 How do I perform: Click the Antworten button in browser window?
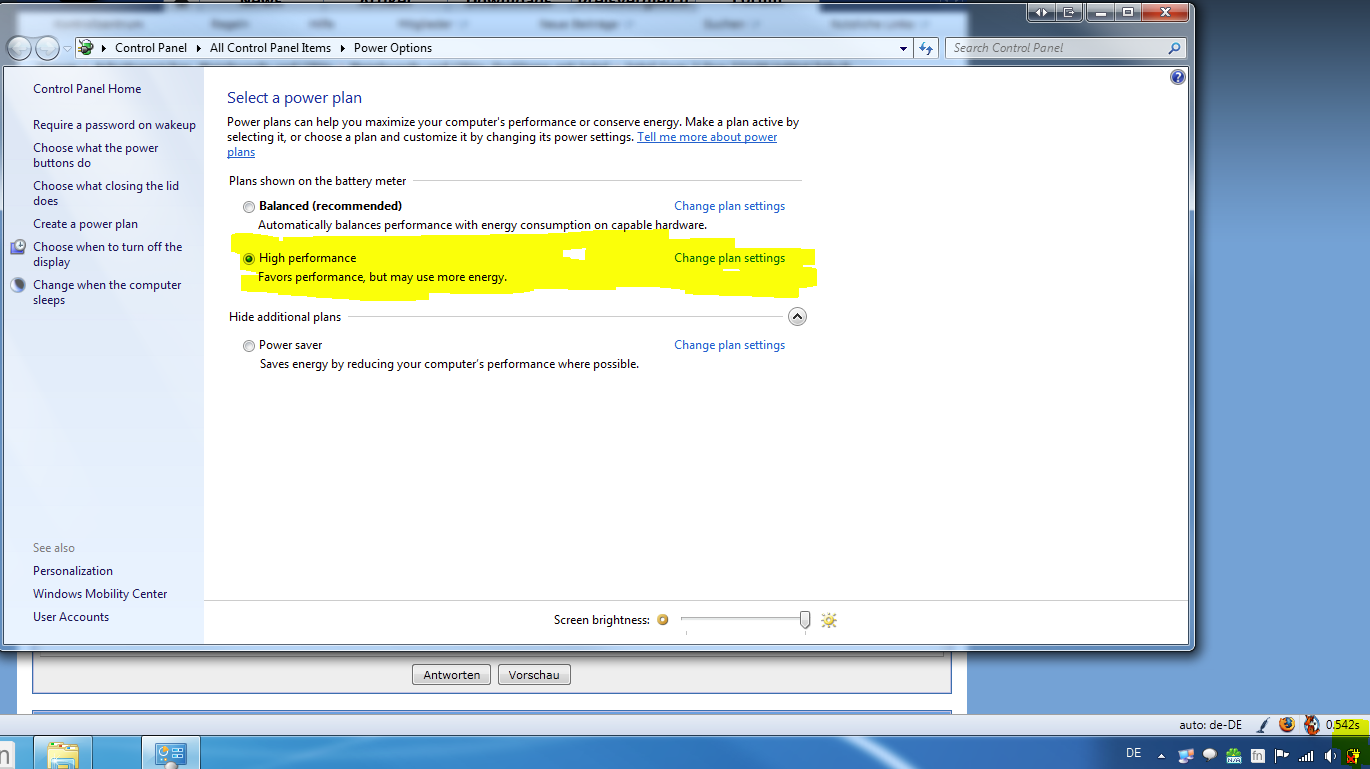click(452, 675)
